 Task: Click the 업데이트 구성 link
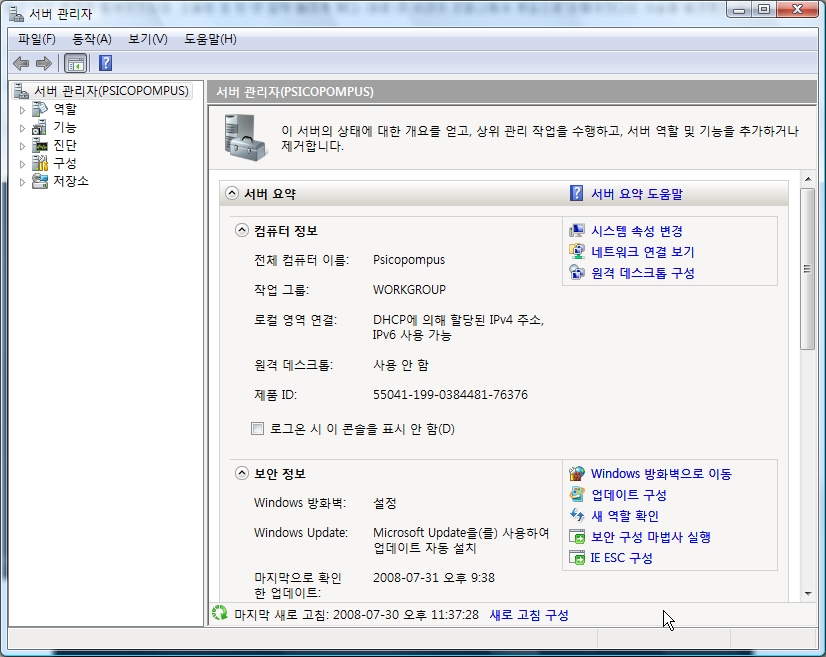point(629,495)
